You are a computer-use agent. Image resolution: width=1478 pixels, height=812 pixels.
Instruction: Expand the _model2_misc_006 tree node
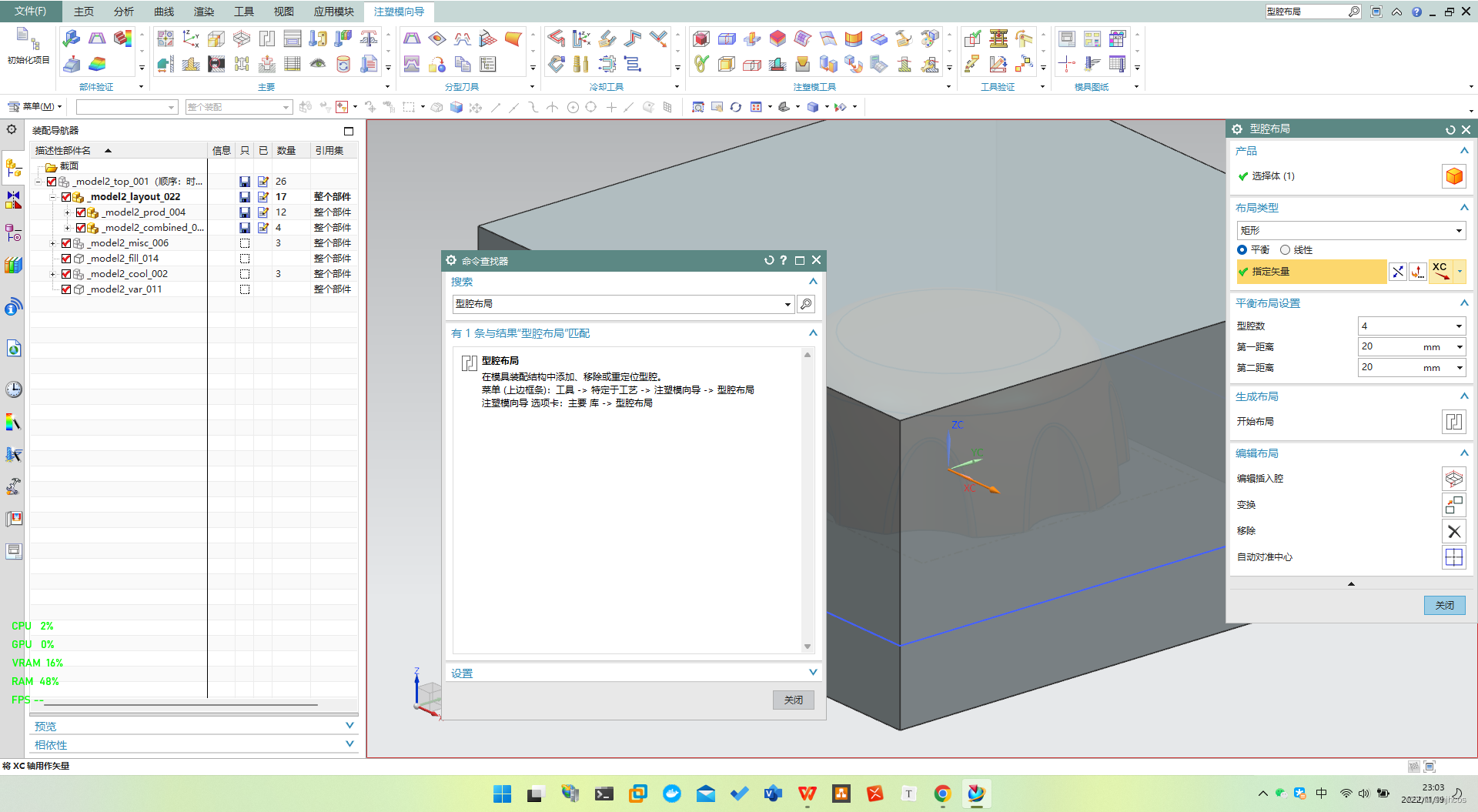click(x=52, y=243)
